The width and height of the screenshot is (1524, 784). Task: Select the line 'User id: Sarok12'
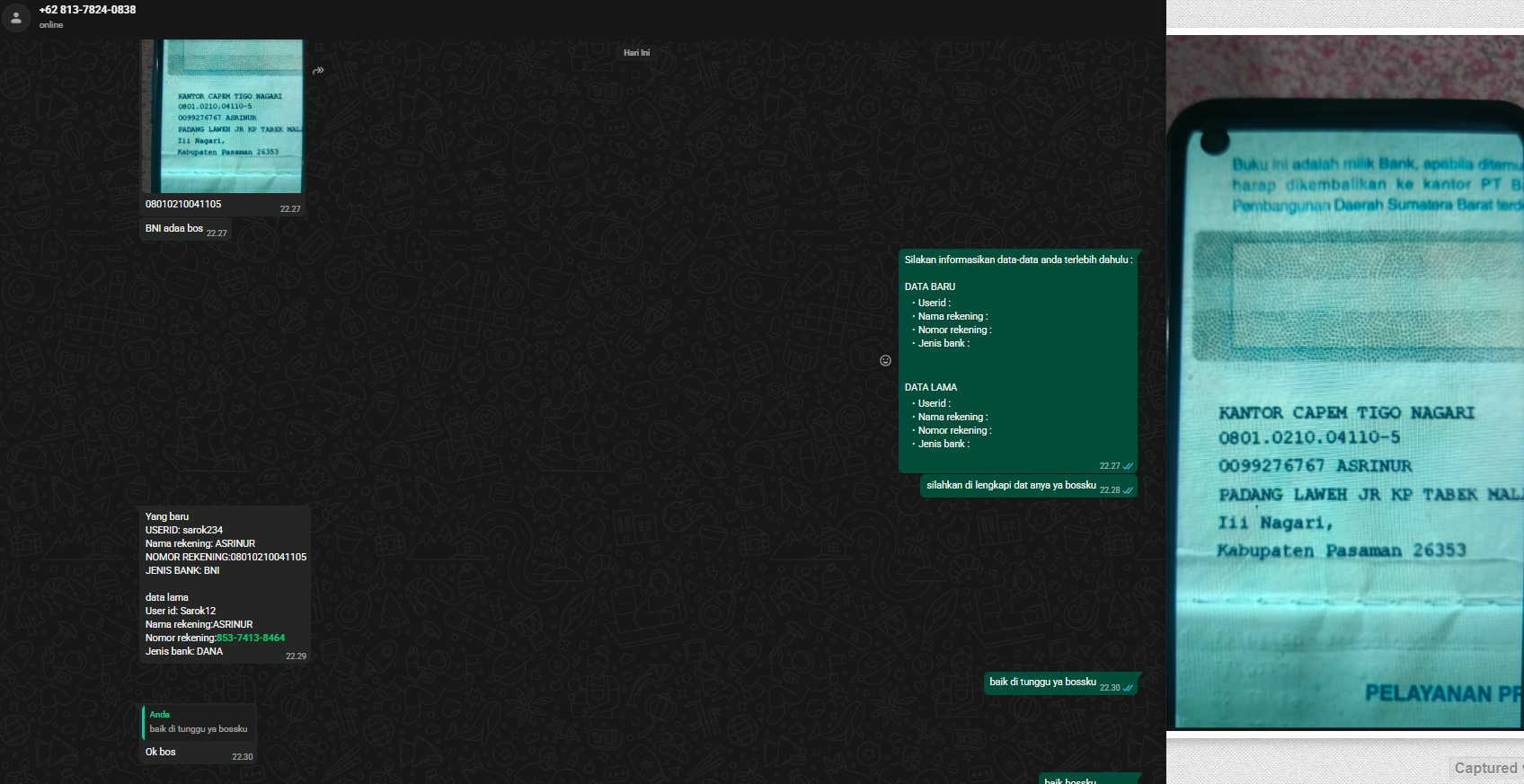click(x=181, y=611)
